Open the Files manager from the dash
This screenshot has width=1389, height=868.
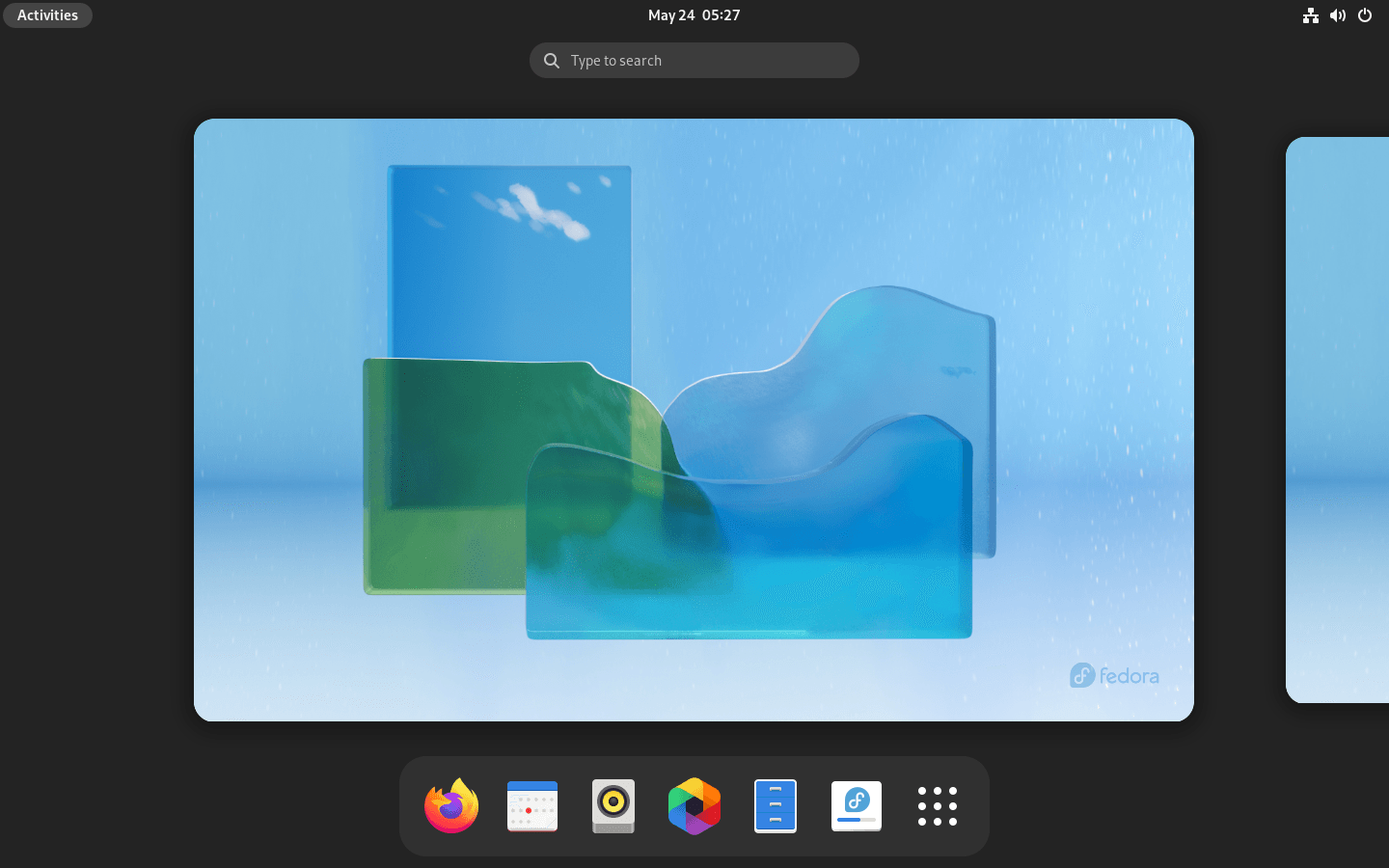tap(776, 806)
